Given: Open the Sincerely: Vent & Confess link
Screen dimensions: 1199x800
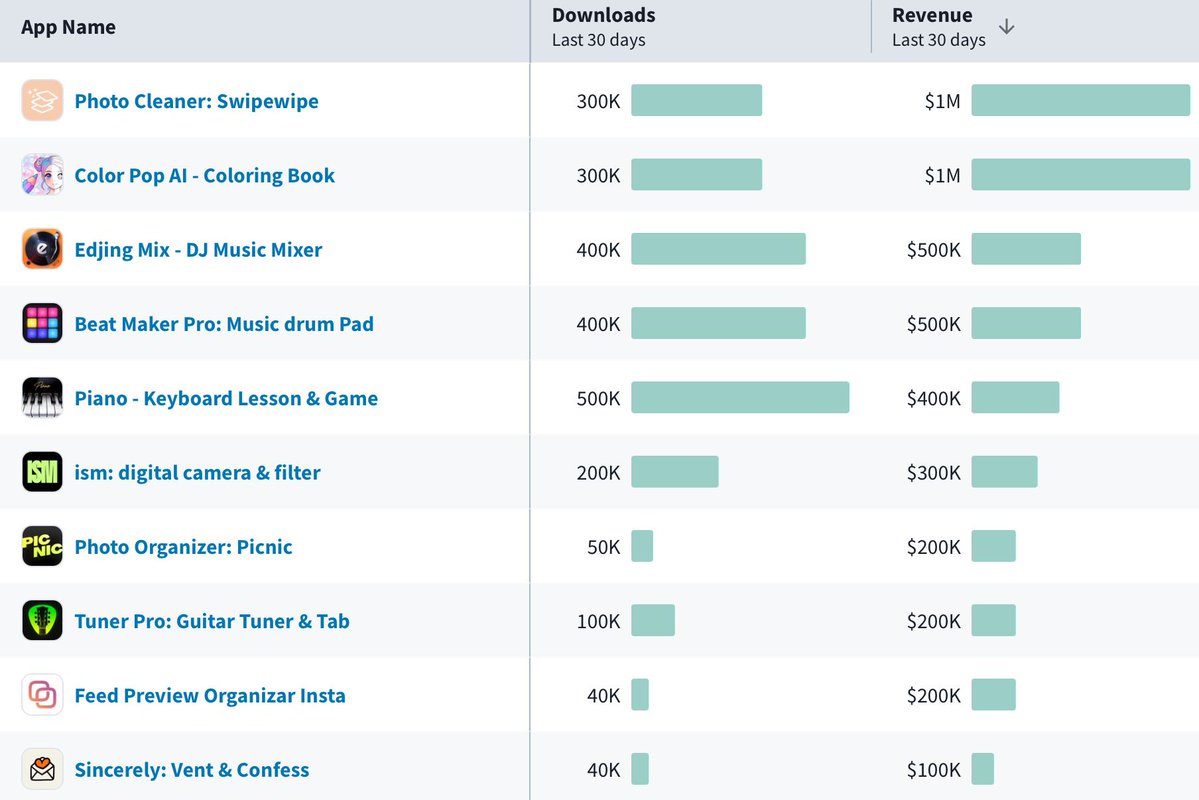Looking at the screenshot, I should [x=192, y=769].
